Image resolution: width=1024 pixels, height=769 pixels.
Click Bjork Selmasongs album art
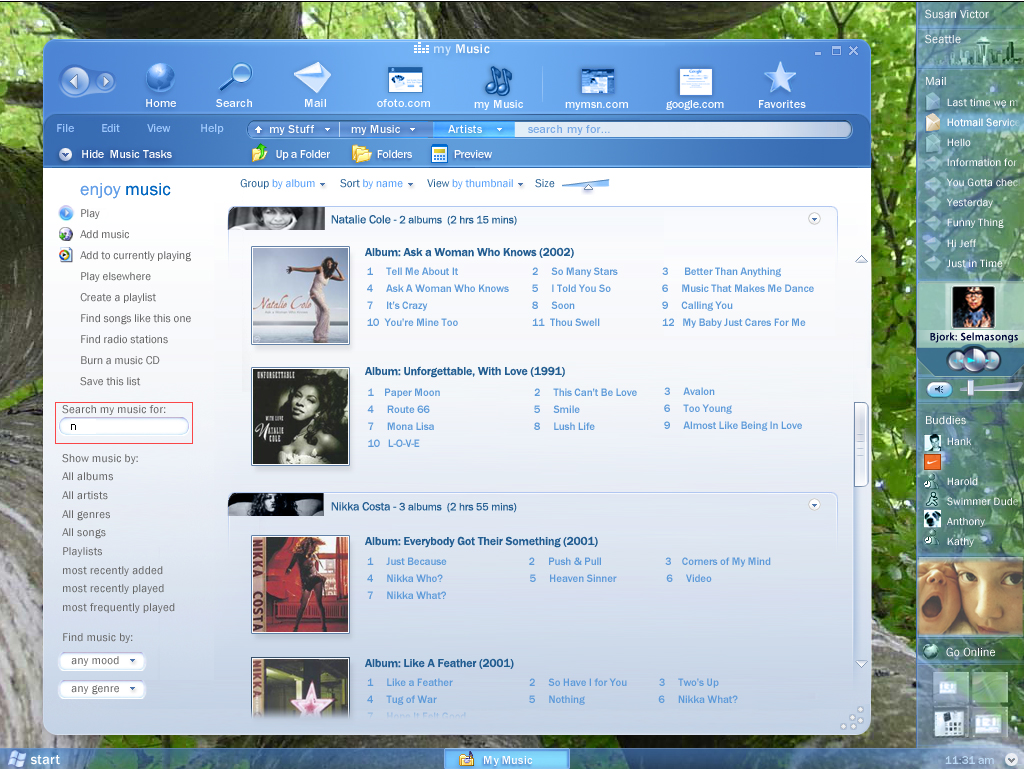(973, 307)
